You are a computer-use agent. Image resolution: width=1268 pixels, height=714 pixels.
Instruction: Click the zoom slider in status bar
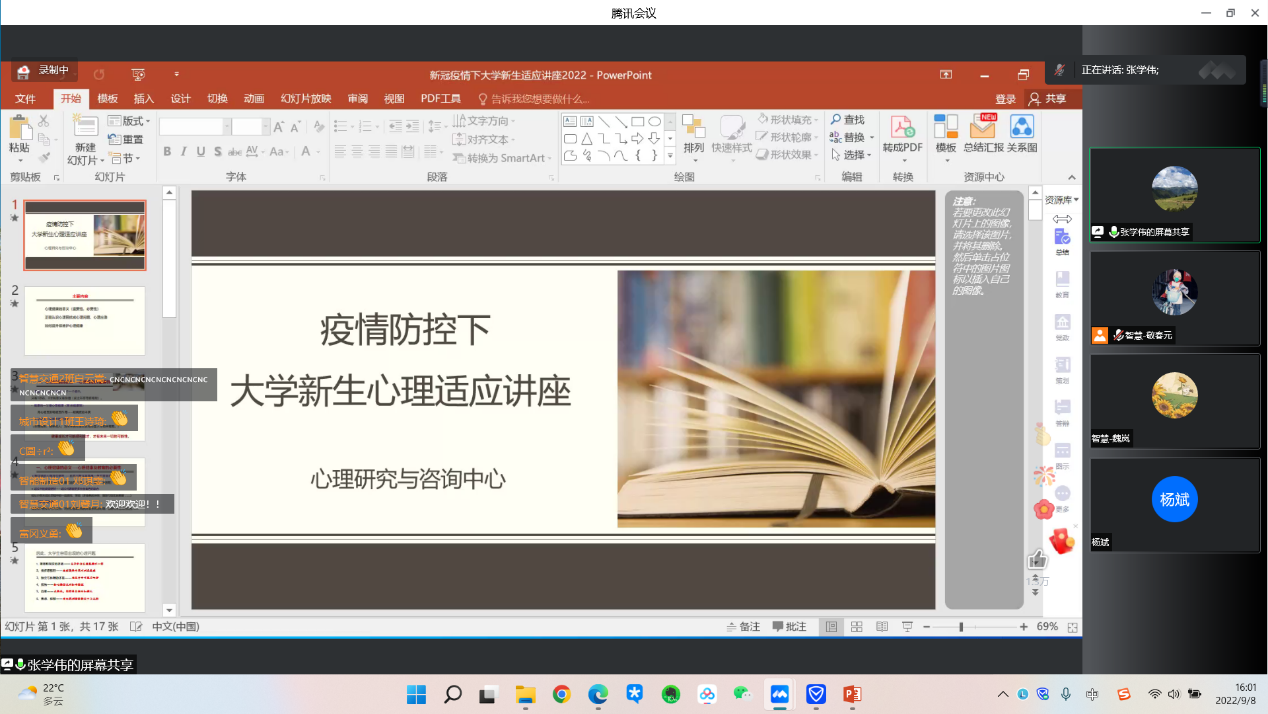click(x=961, y=627)
